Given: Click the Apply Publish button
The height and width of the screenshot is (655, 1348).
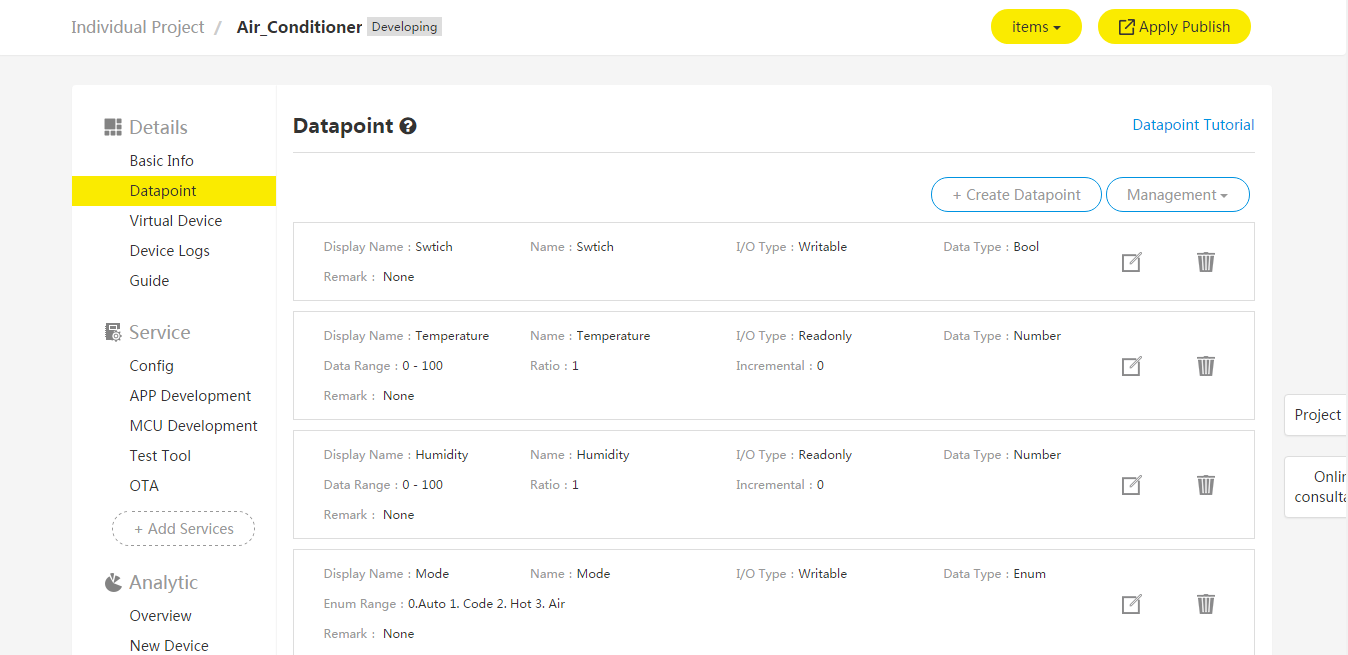Looking at the screenshot, I should tap(1174, 27).
